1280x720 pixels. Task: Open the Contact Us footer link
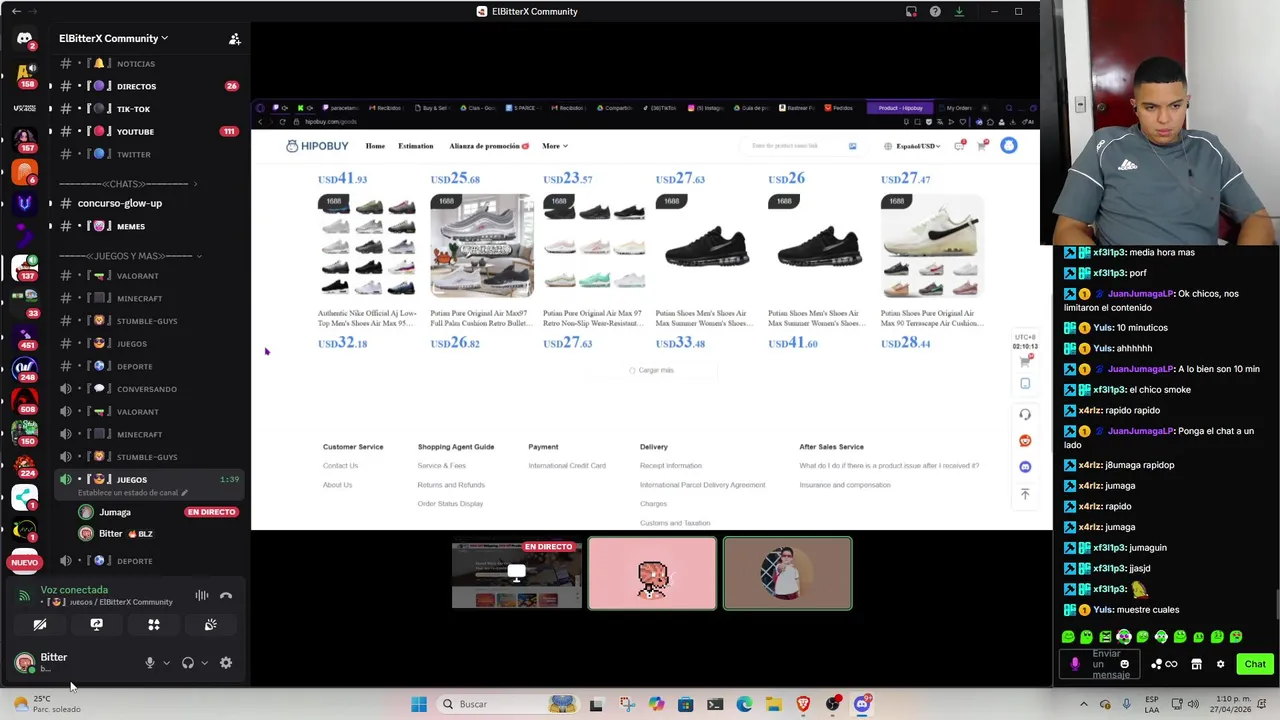click(x=340, y=466)
